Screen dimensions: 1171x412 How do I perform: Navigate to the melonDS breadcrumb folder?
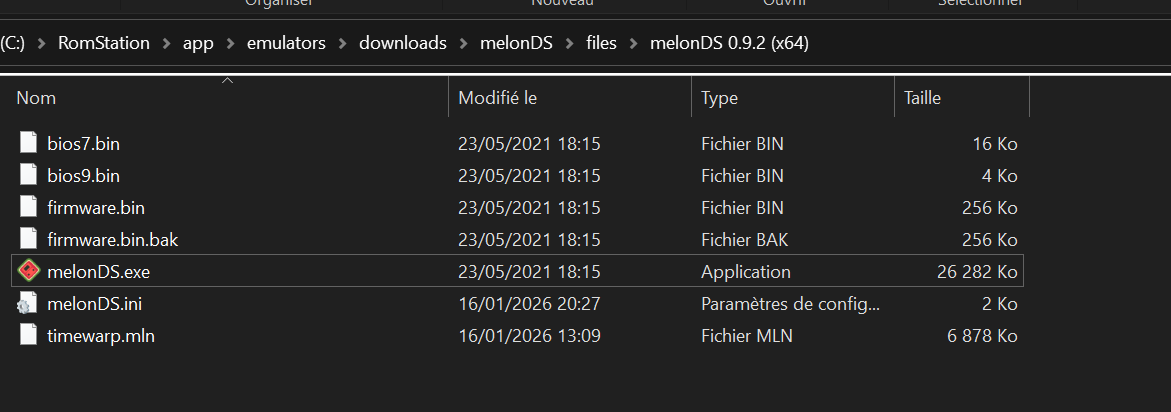516,43
